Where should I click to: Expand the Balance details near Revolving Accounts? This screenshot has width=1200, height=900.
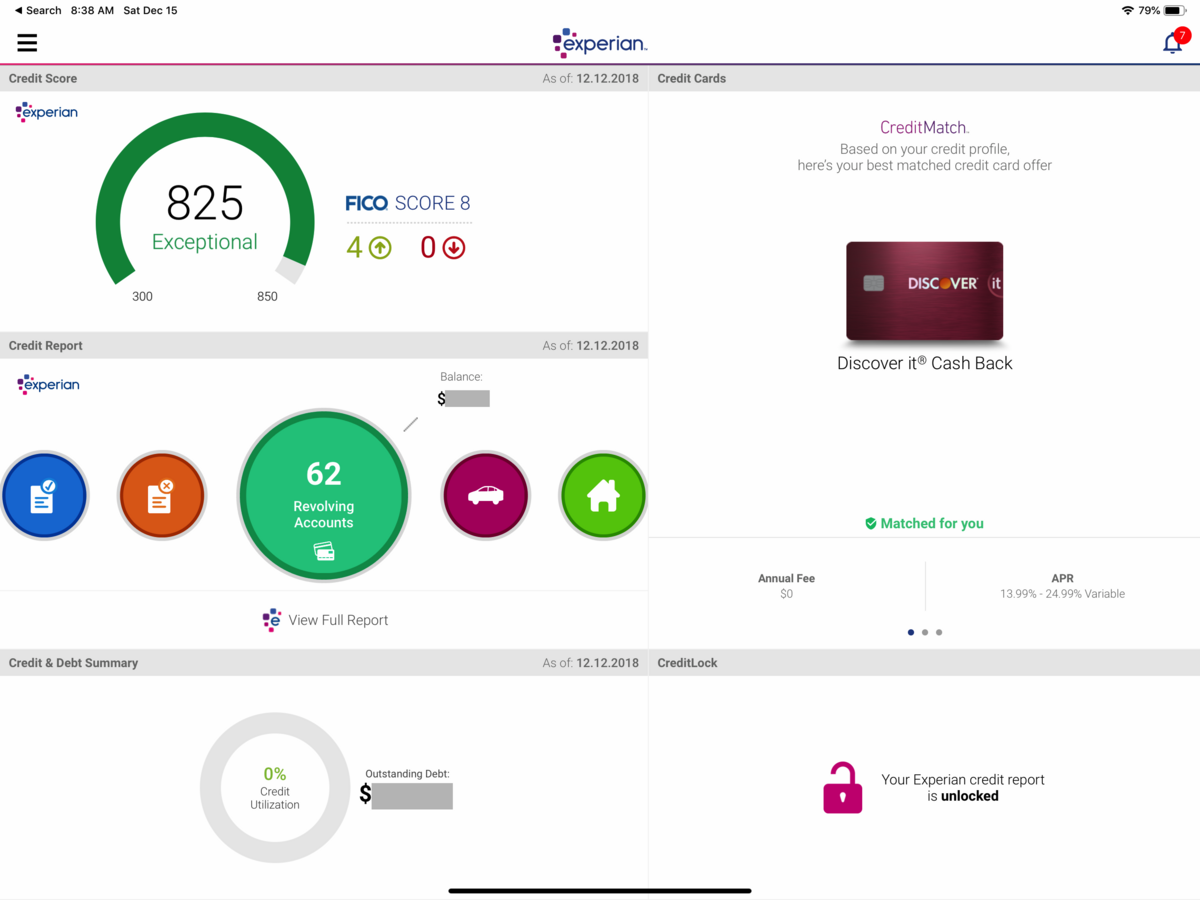click(x=463, y=390)
